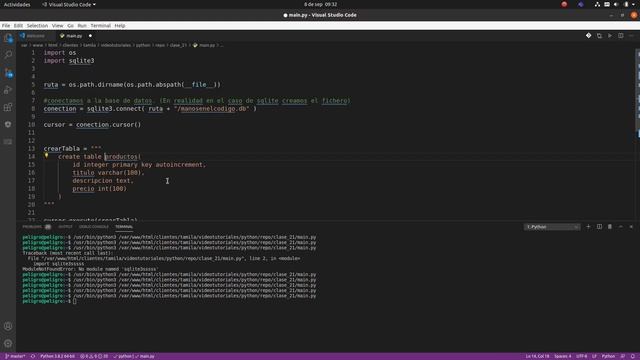640x360 pixels.
Task: Open the Help menu
Action: [x=120, y=26]
